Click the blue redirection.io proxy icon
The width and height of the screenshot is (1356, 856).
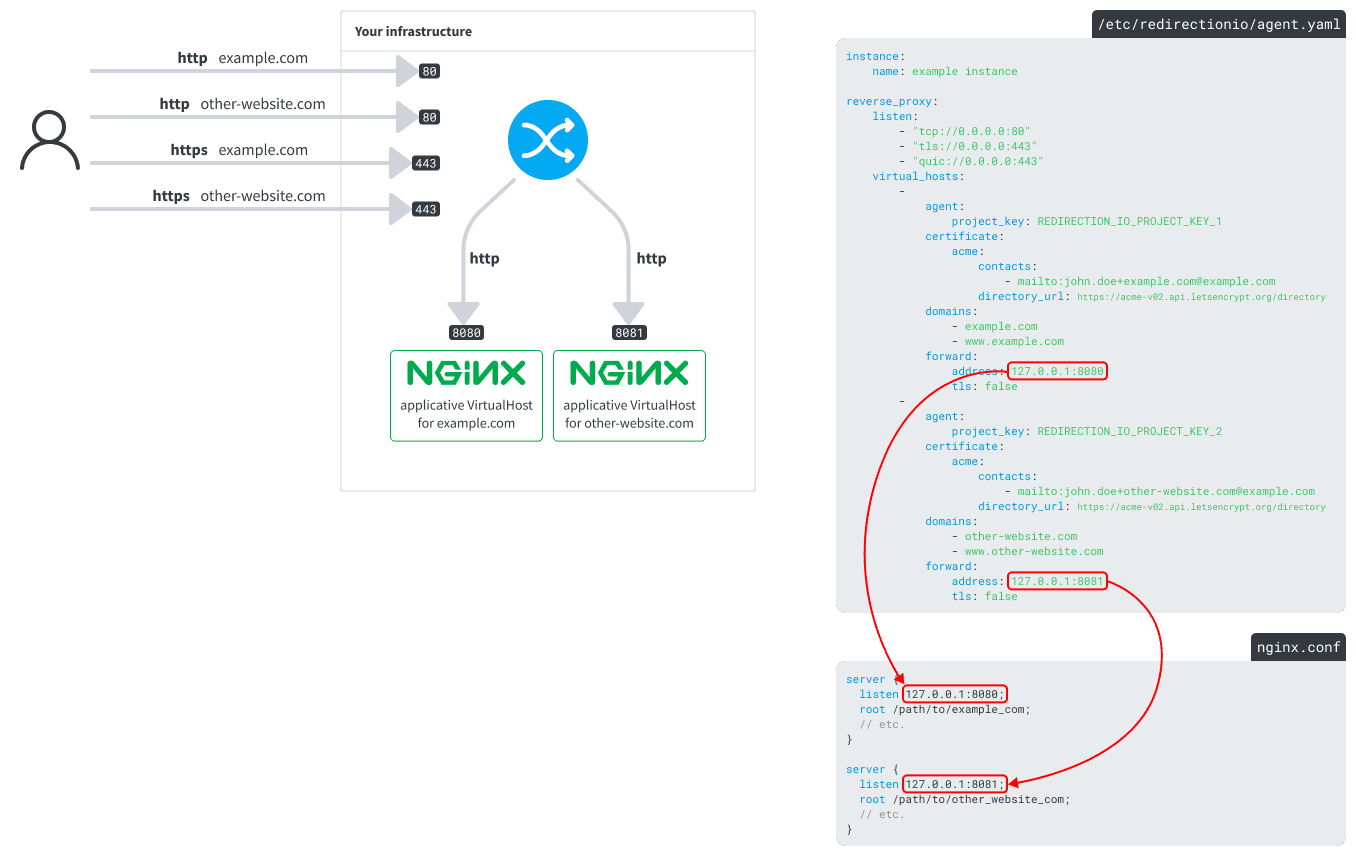tap(547, 140)
